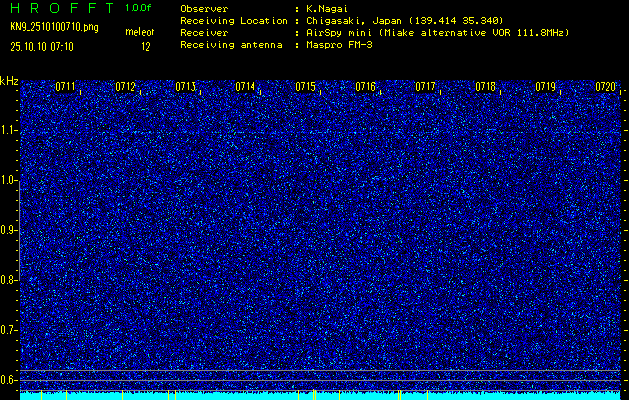Click the 0719 time tick label
629x400 pixels.
pos(546,87)
